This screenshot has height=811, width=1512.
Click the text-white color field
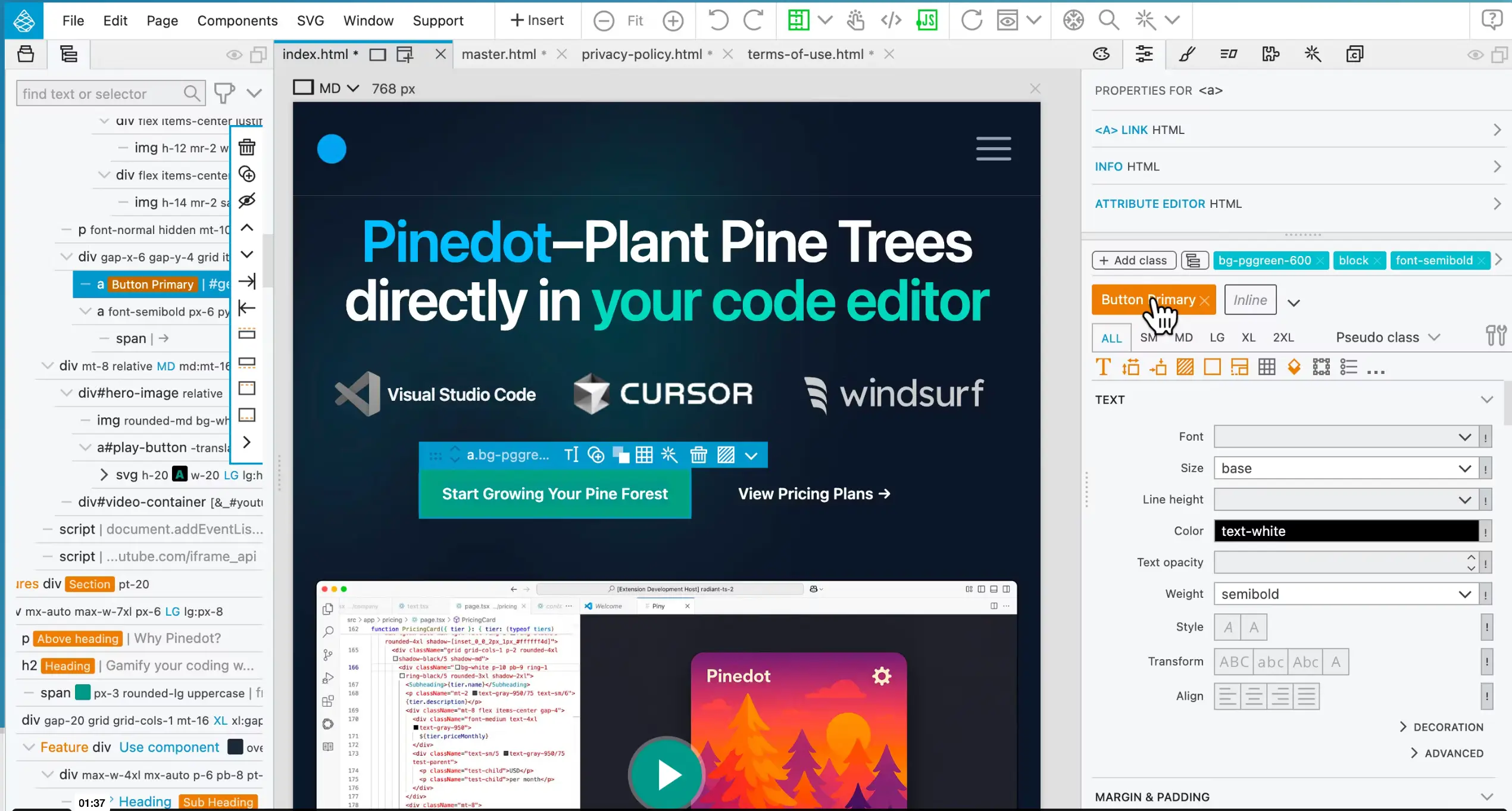pyautogui.click(x=1345, y=531)
